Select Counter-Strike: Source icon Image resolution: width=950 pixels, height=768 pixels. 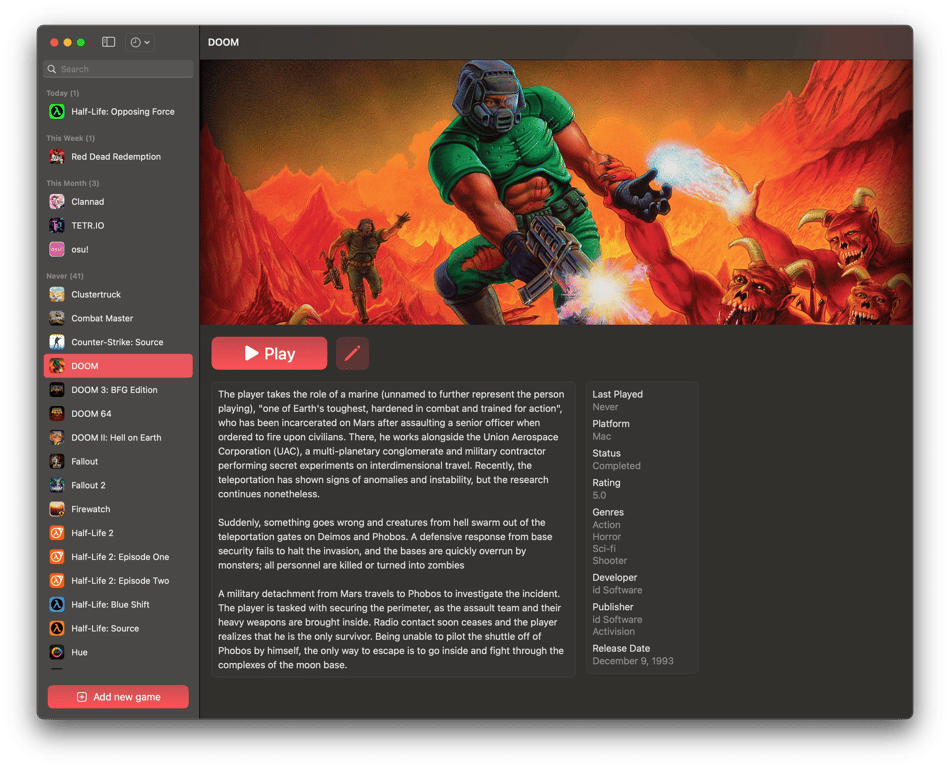57,342
